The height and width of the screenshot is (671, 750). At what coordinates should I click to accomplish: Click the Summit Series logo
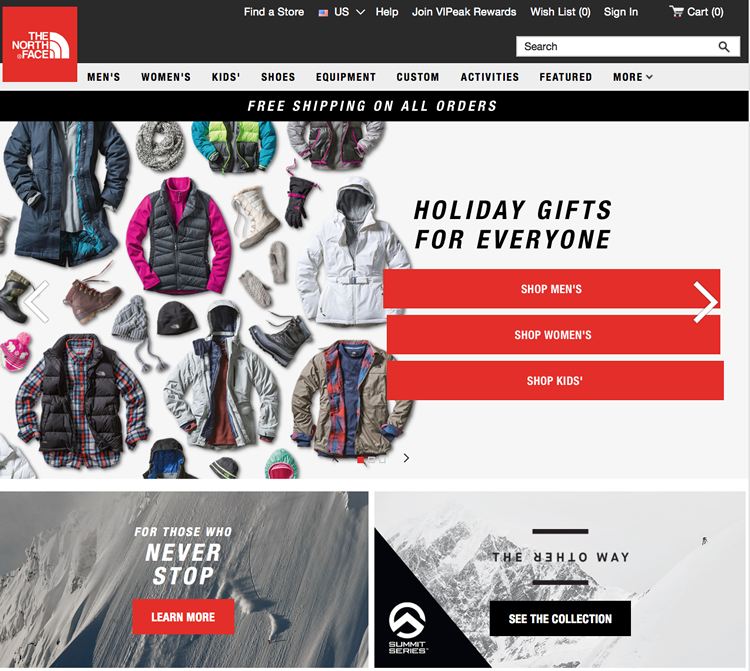click(407, 627)
